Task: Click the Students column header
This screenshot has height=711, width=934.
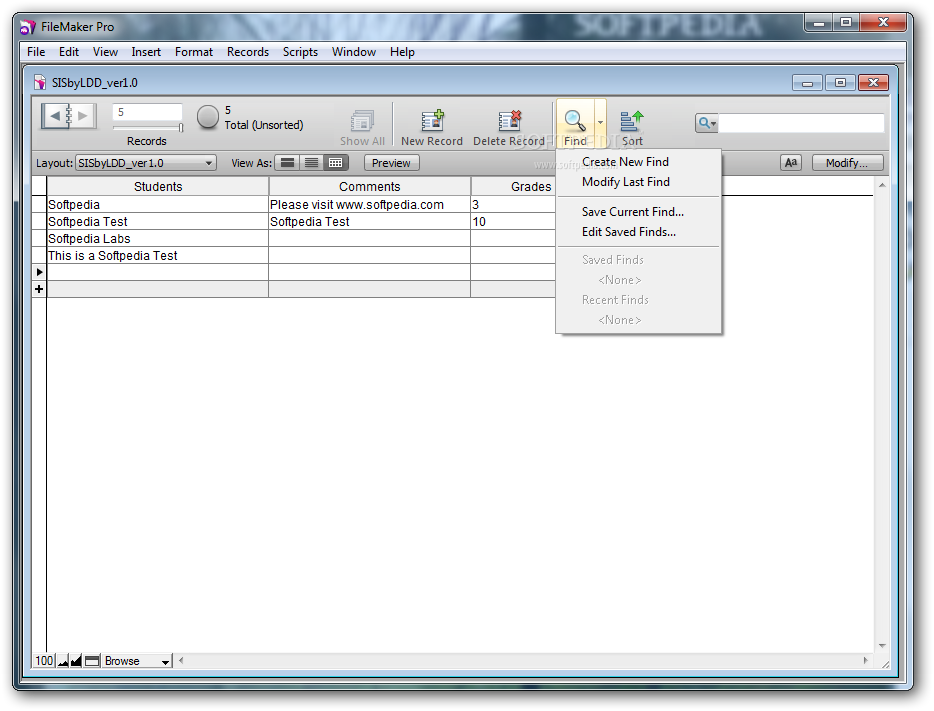Action: click(158, 186)
